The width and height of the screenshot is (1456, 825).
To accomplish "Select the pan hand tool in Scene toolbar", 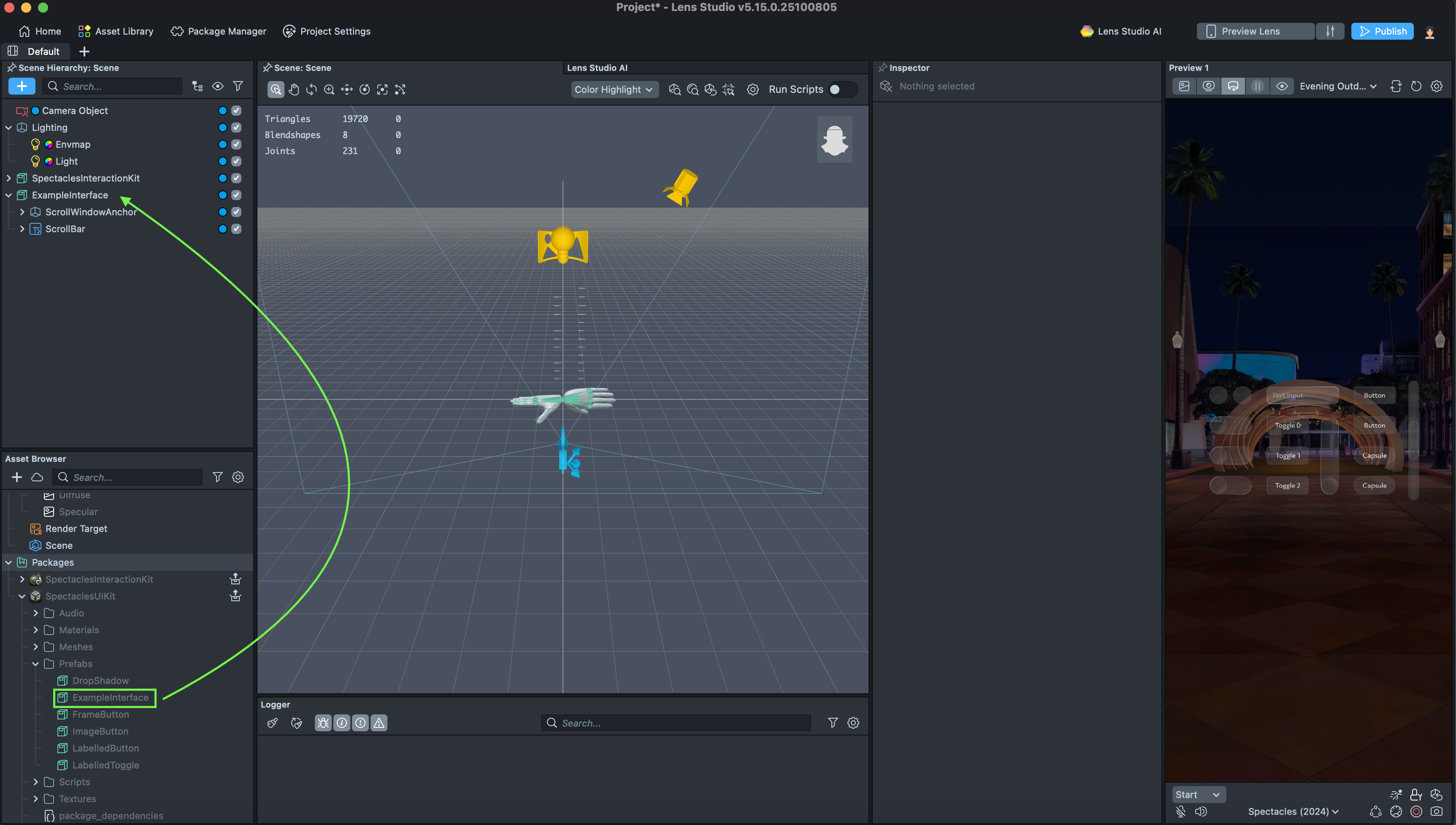I will [x=293, y=90].
